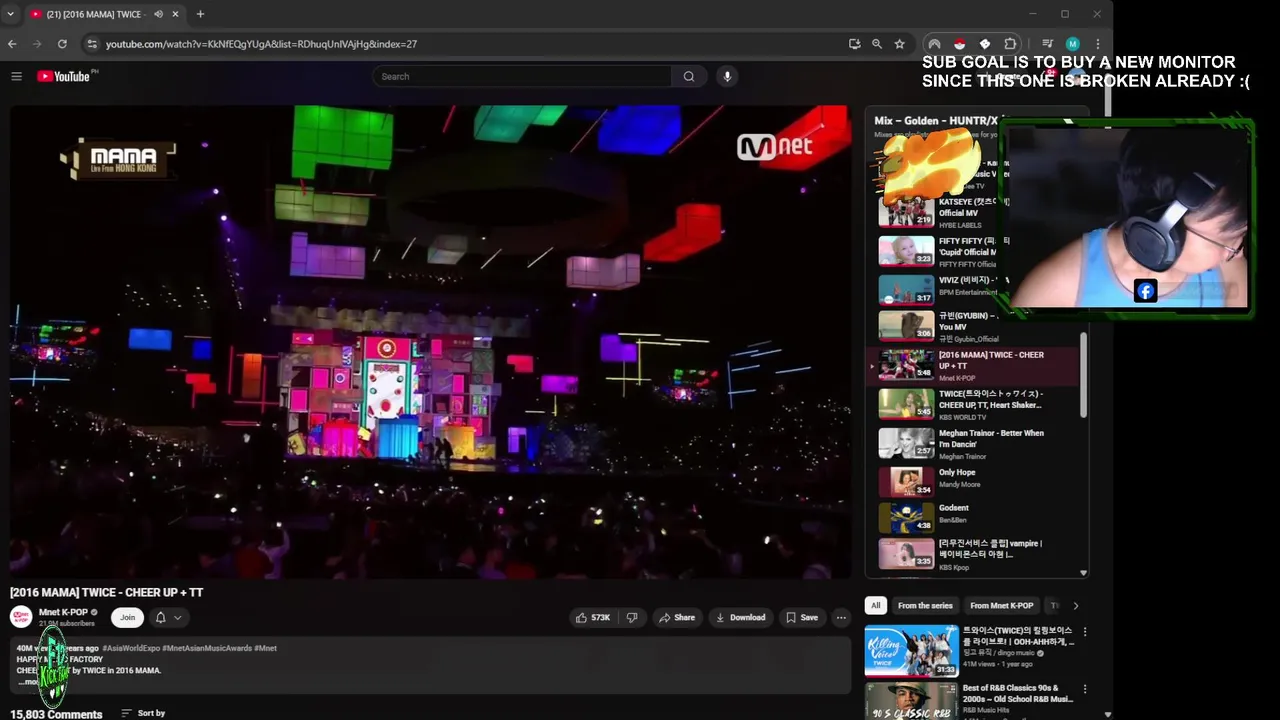Open Mnet K-POP channel avatar
The width and height of the screenshot is (1280, 720).
coord(21,617)
